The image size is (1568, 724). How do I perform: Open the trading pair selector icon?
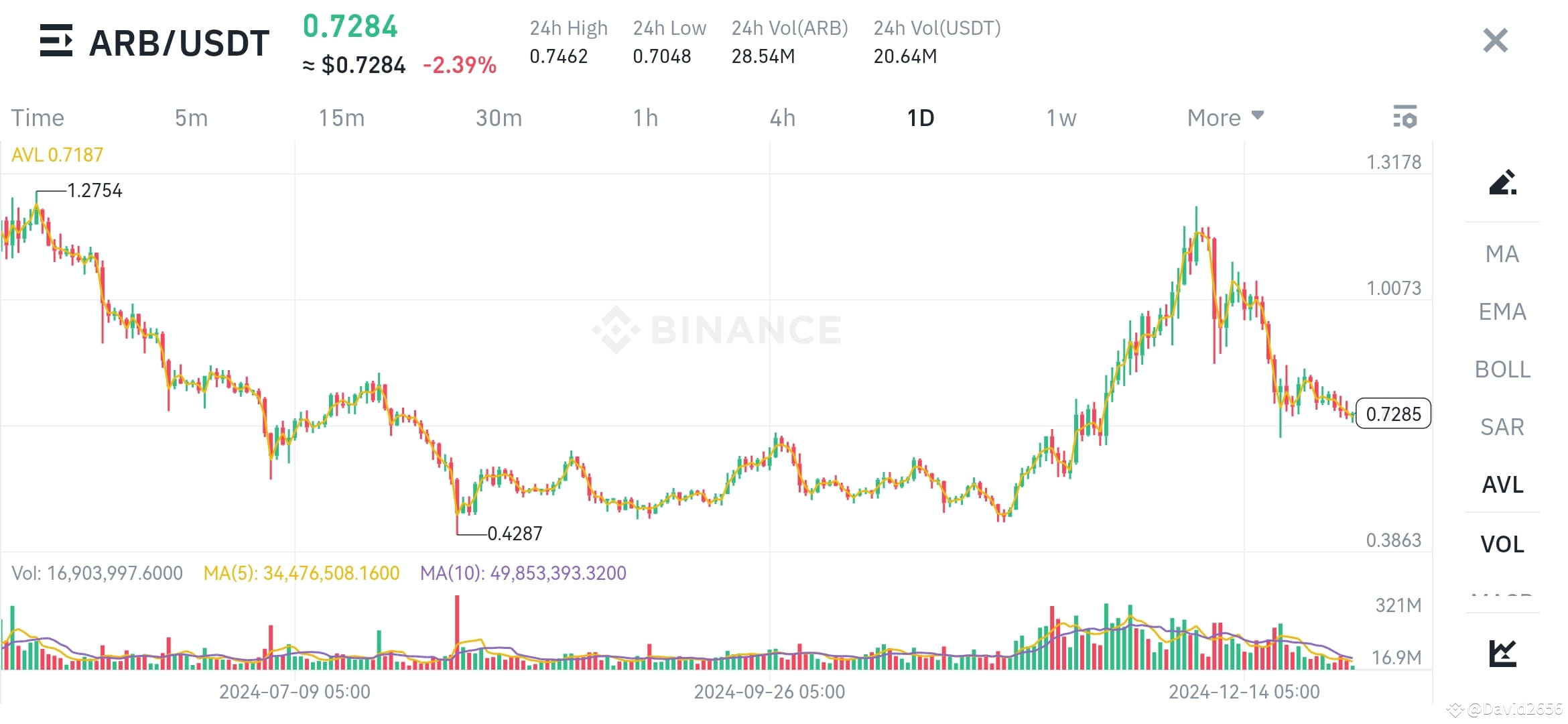click(x=57, y=42)
